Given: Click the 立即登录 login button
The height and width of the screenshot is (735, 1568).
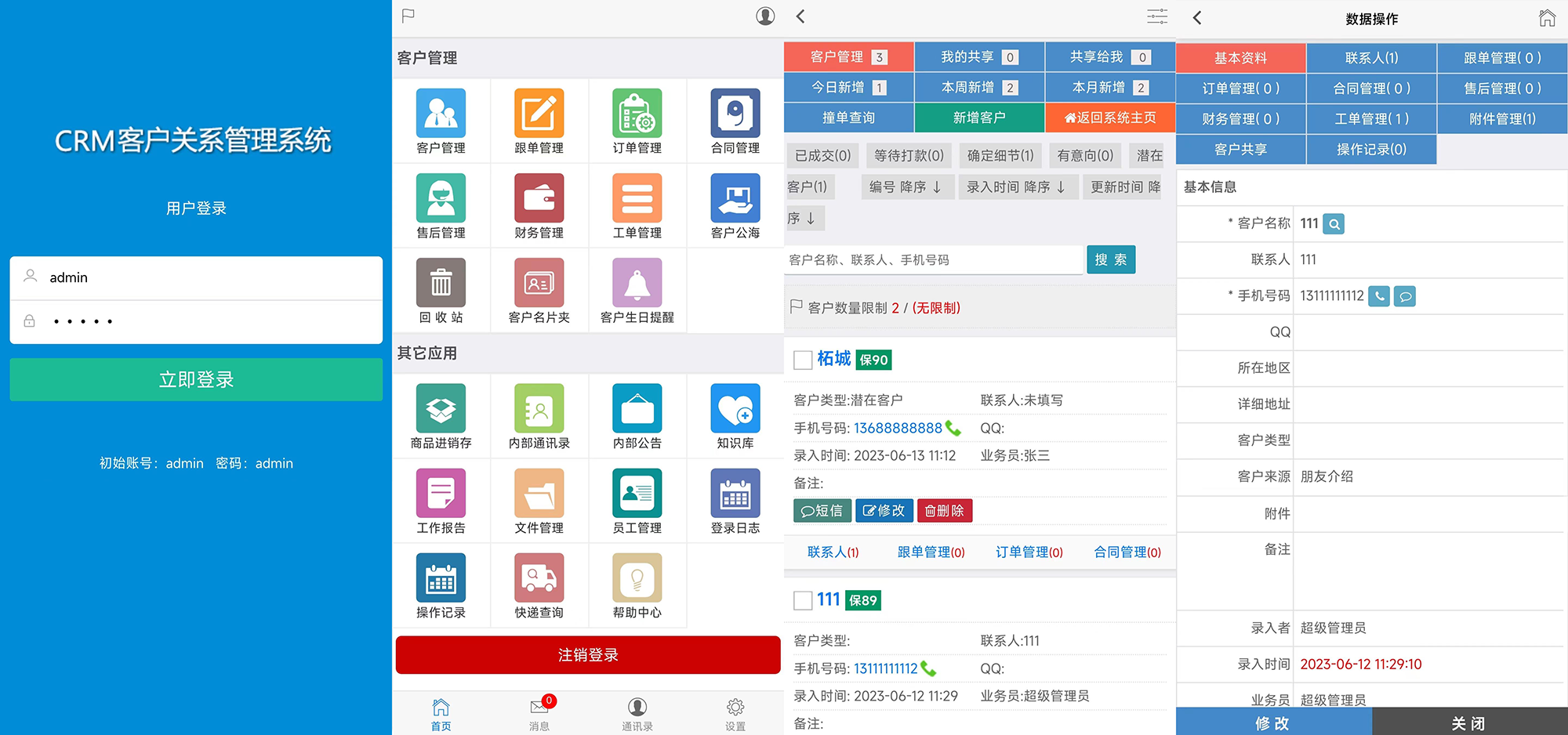Looking at the screenshot, I should 195,379.
